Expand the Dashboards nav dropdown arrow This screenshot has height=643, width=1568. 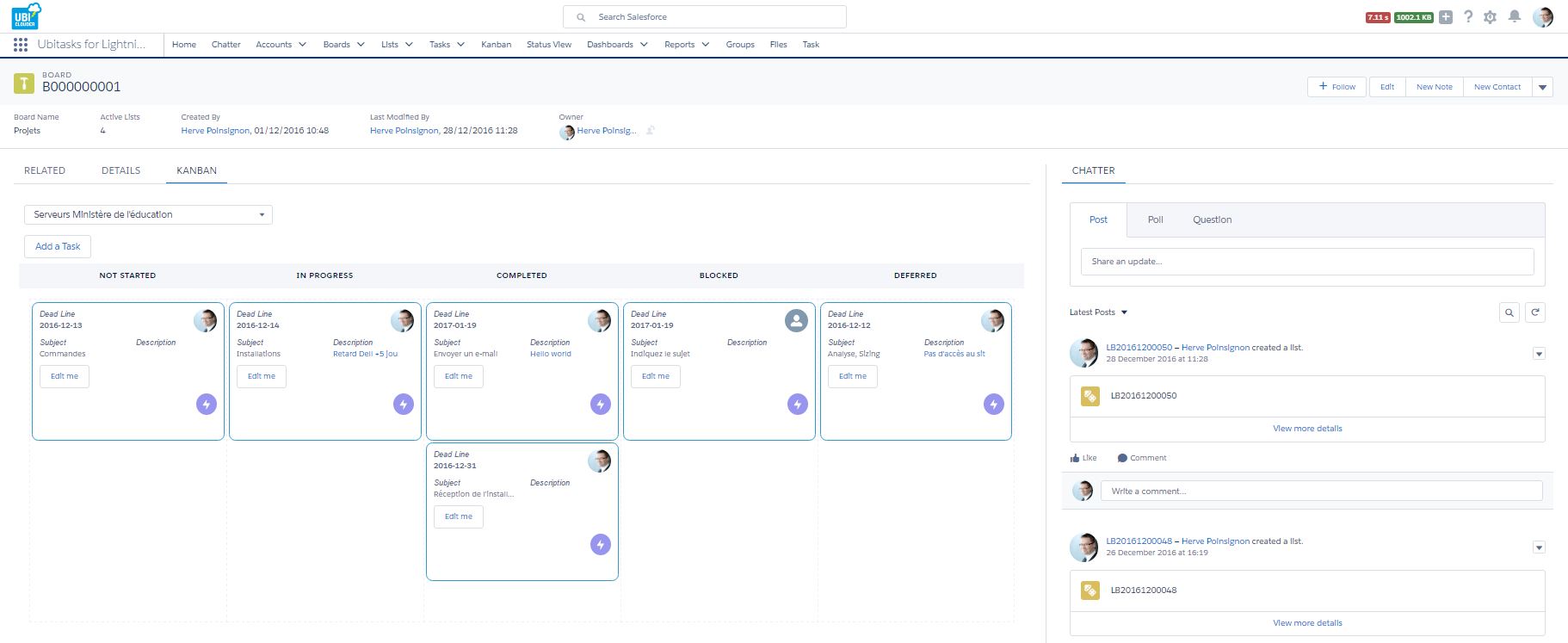644,45
